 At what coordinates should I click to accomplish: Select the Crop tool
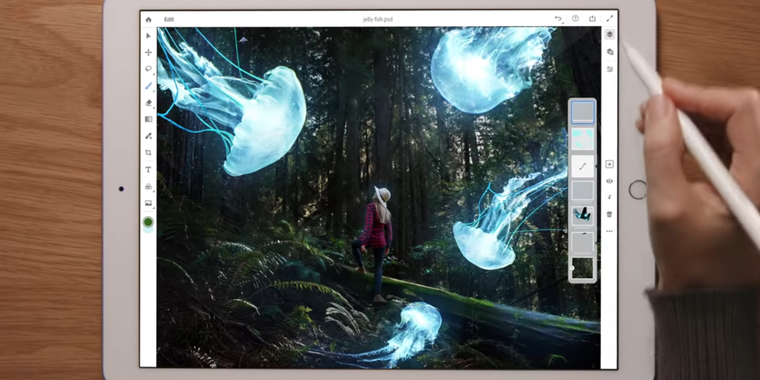(x=148, y=153)
